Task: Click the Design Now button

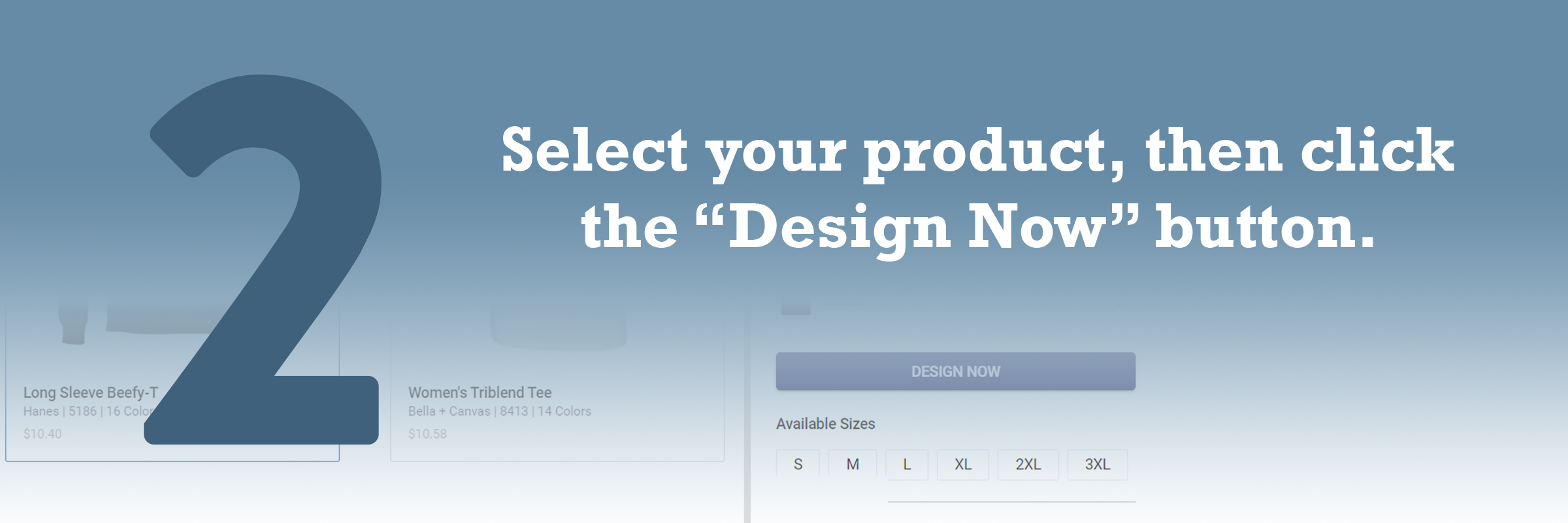Action: point(955,371)
